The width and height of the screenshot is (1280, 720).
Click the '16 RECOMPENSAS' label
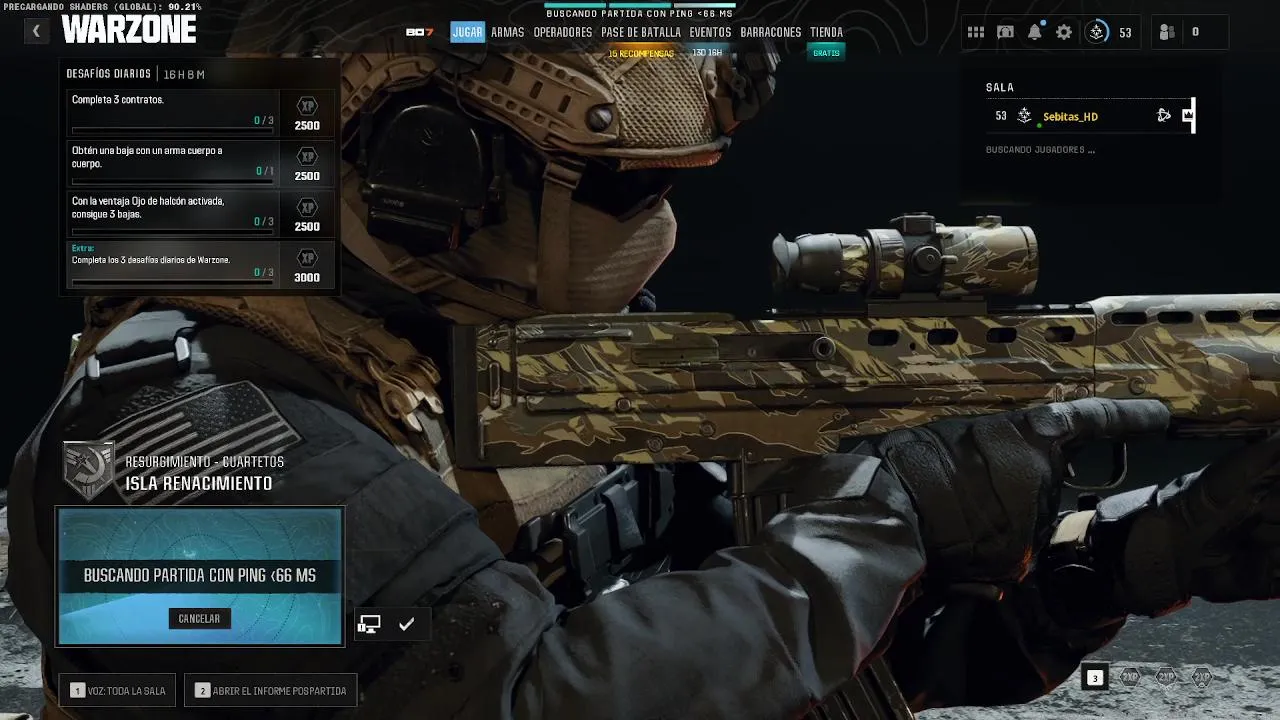641,53
